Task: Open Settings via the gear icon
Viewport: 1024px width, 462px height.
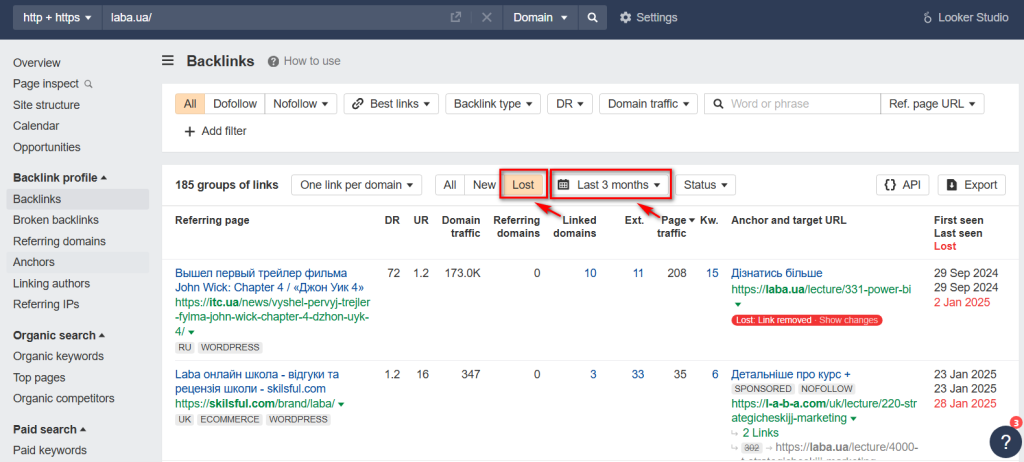Action: pyautogui.click(x=625, y=18)
